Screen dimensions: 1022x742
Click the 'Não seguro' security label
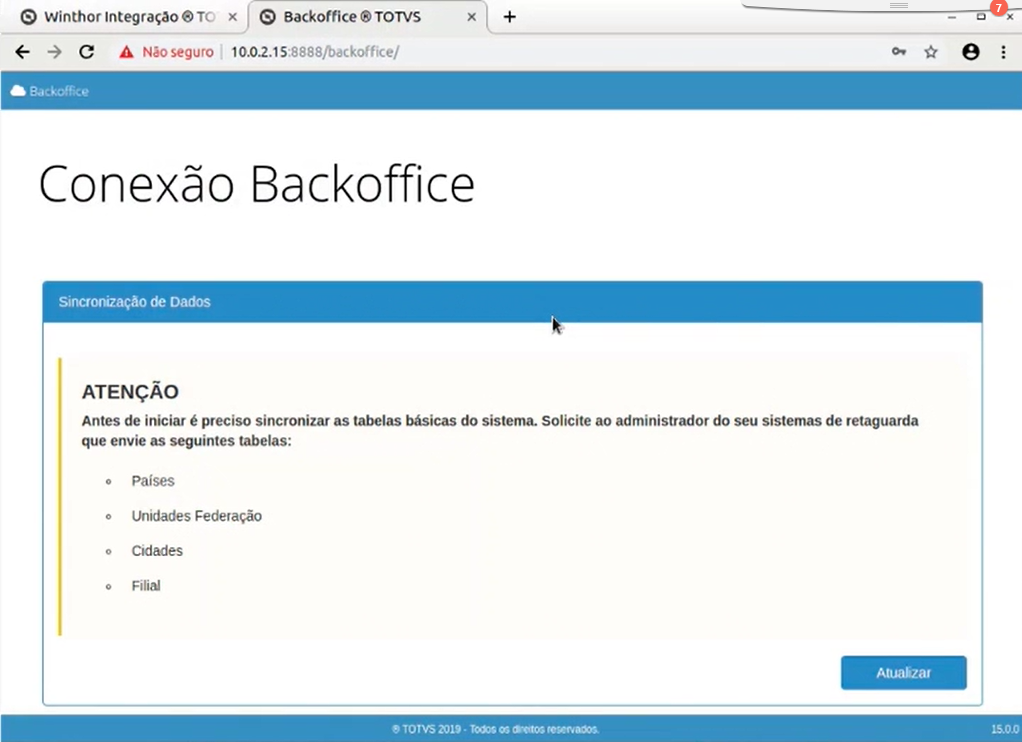point(178,52)
